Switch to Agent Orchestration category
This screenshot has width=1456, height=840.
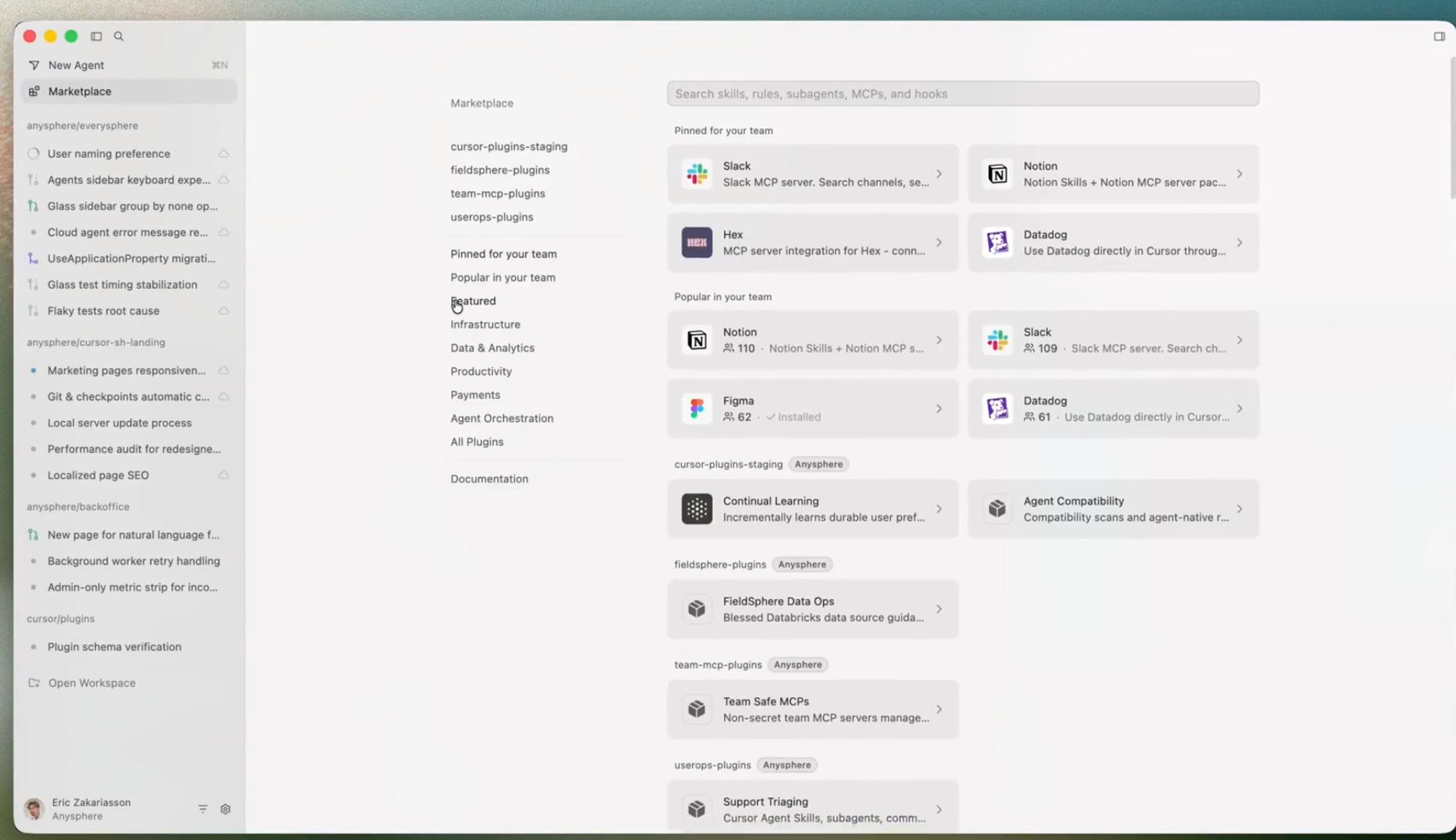(502, 418)
